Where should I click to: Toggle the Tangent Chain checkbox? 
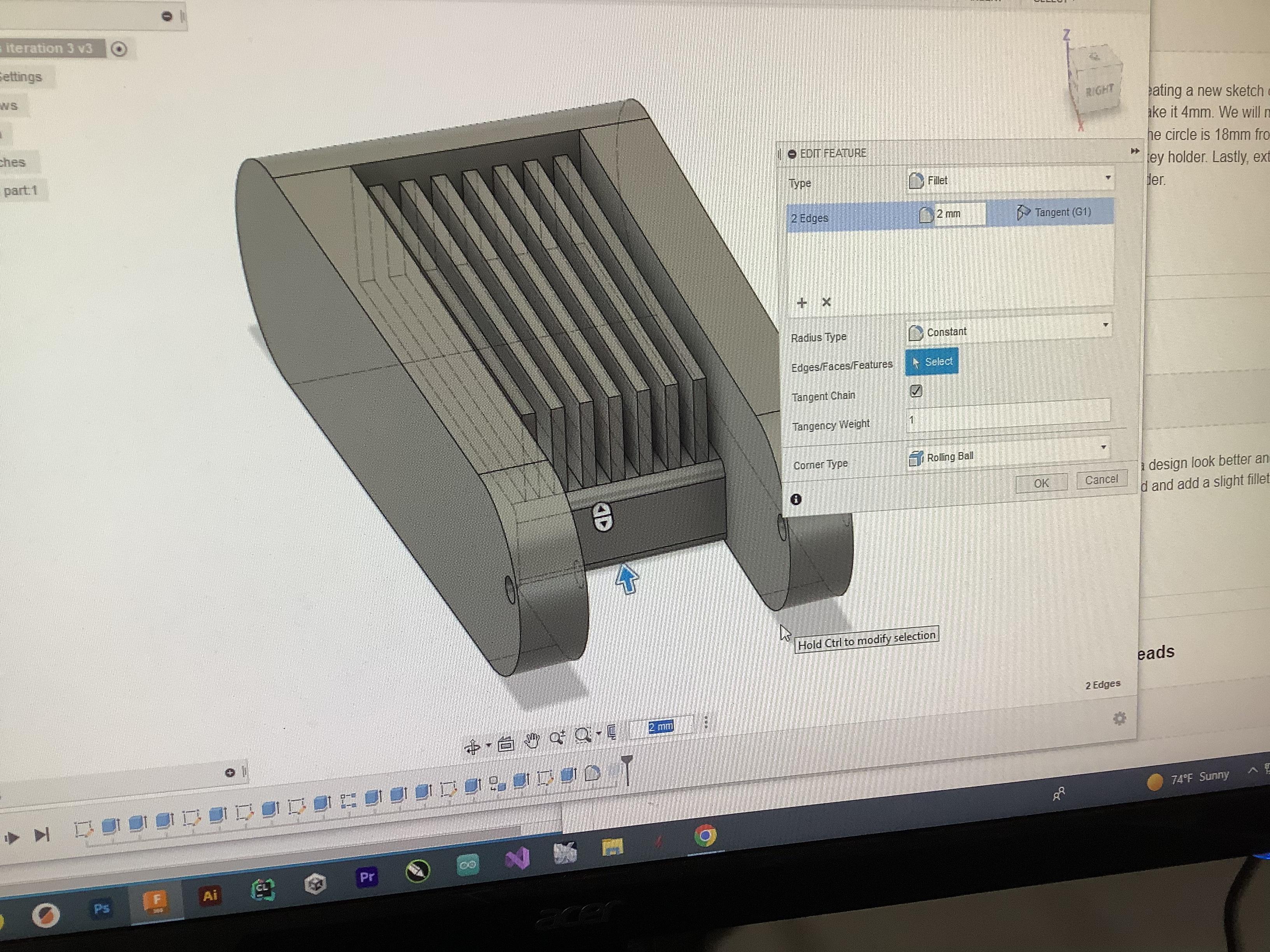pos(916,391)
